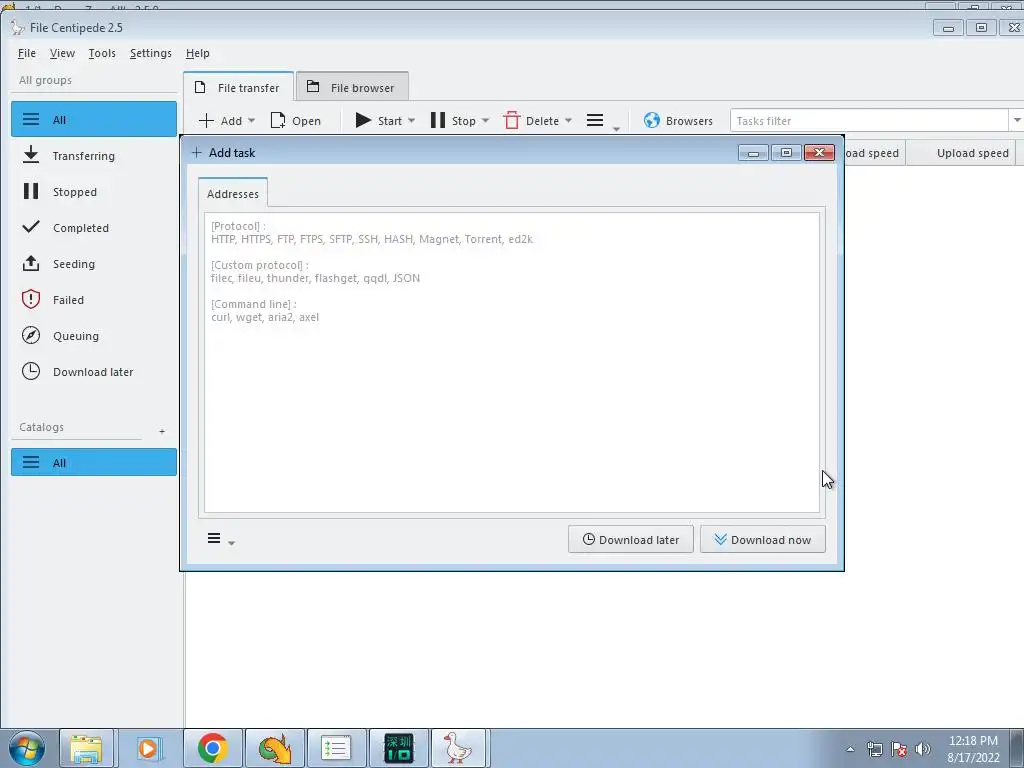Maximize the Add task dialog
Screen dimensions: 1024x768
(x=786, y=152)
